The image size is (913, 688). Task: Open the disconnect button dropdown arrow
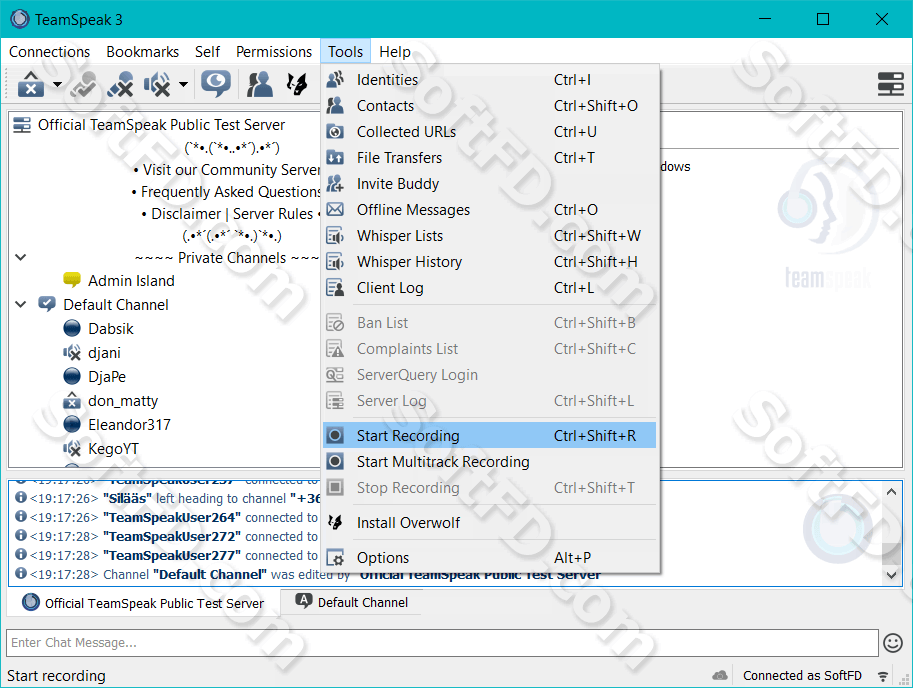click(57, 84)
